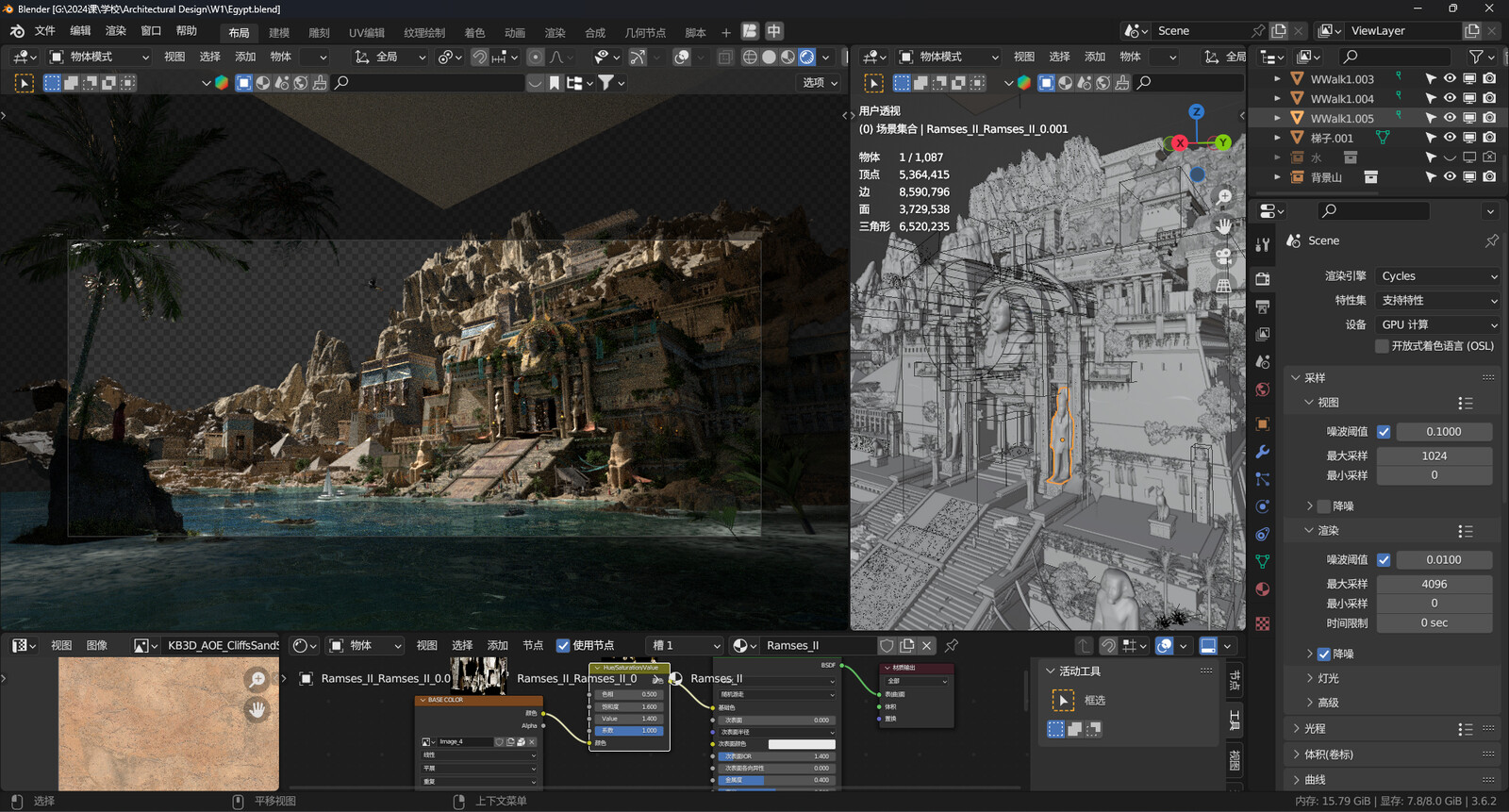Open the Render properties tab icon

coord(1263,279)
